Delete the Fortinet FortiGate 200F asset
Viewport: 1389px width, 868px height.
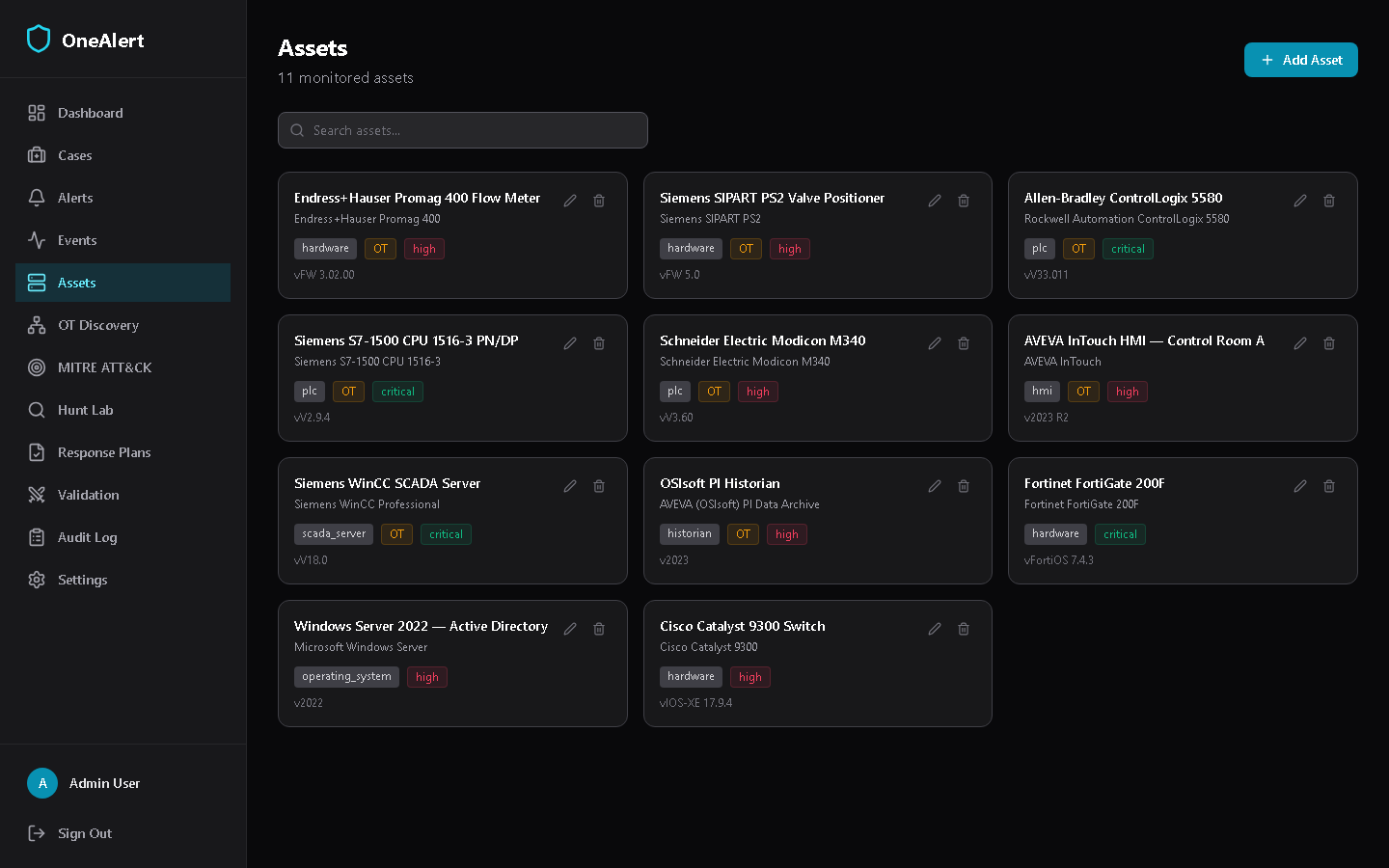[x=1329, y=486]
